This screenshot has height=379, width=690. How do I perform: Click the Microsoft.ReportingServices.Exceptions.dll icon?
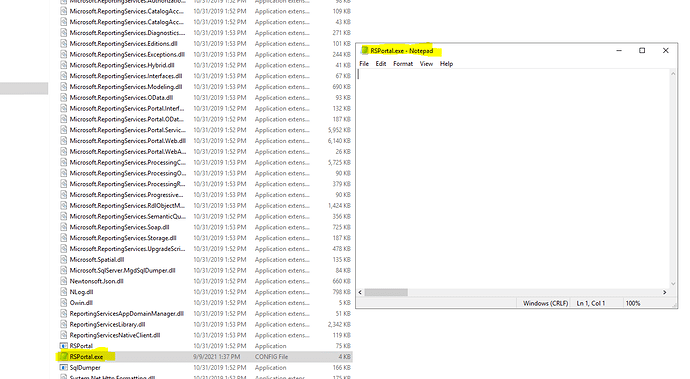[64, 55]
